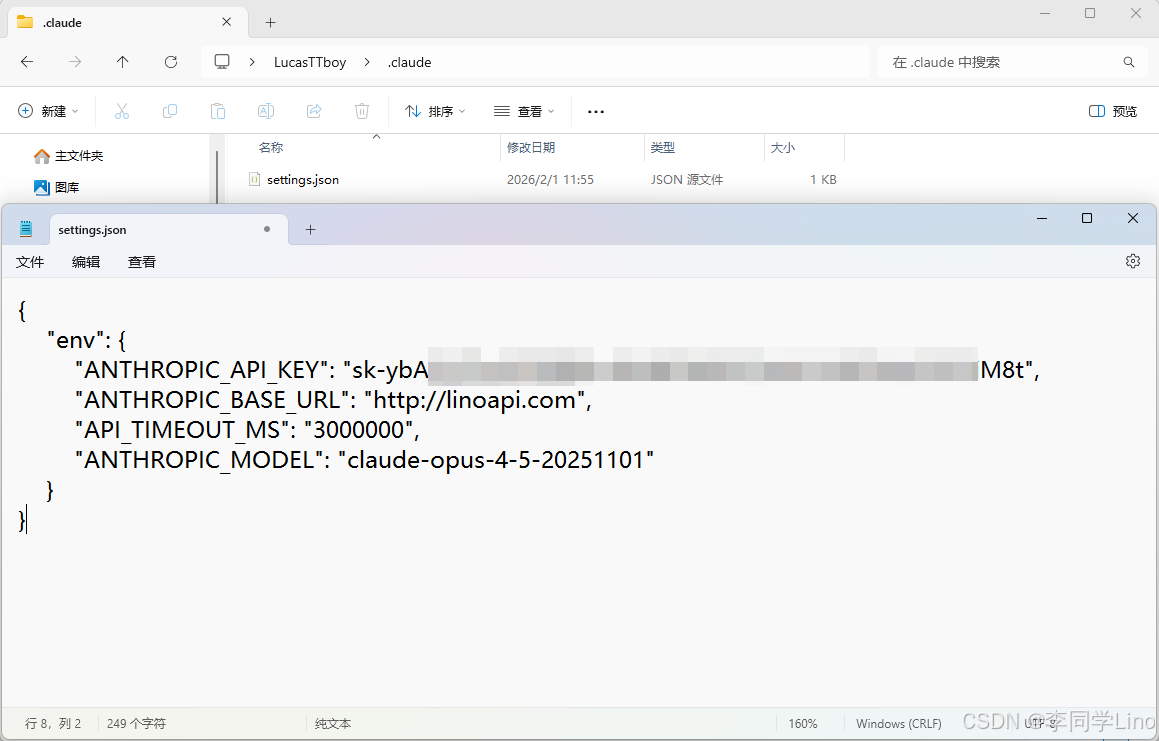Add a new Explorer tab
Screen dimensions: 1159x741
[271, 22]
